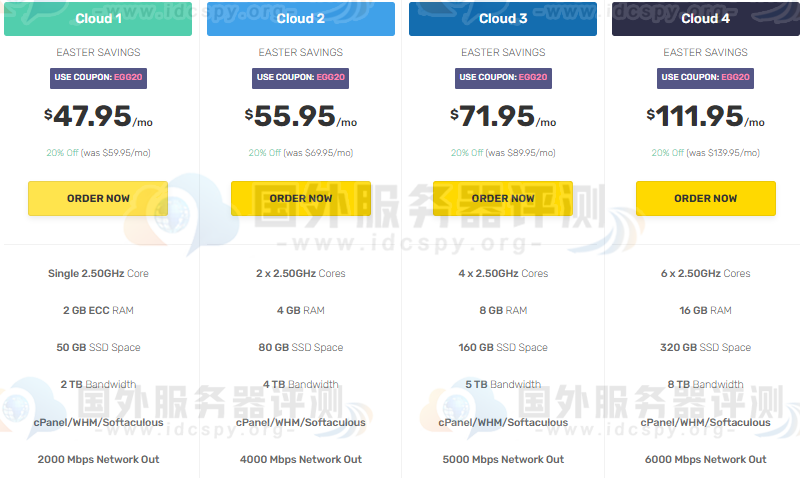The image size is (800, 478).
Task: Click cPanel/WHM/Softaculous in Cloud 3 column
Action: (x=503, y=422)
